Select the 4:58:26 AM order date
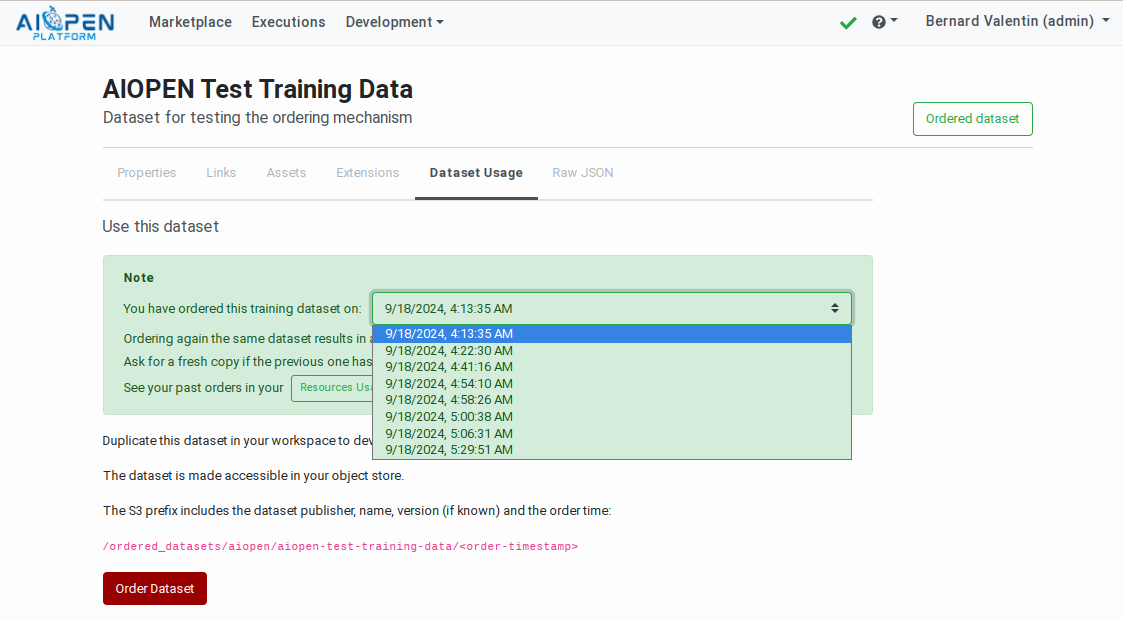Screen dimensions: 1123x620 [449, 400]
